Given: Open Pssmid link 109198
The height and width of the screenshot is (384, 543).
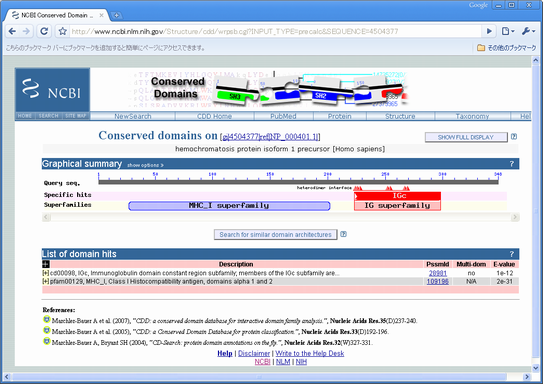Looking at the screenshot, I should [438, 282].
